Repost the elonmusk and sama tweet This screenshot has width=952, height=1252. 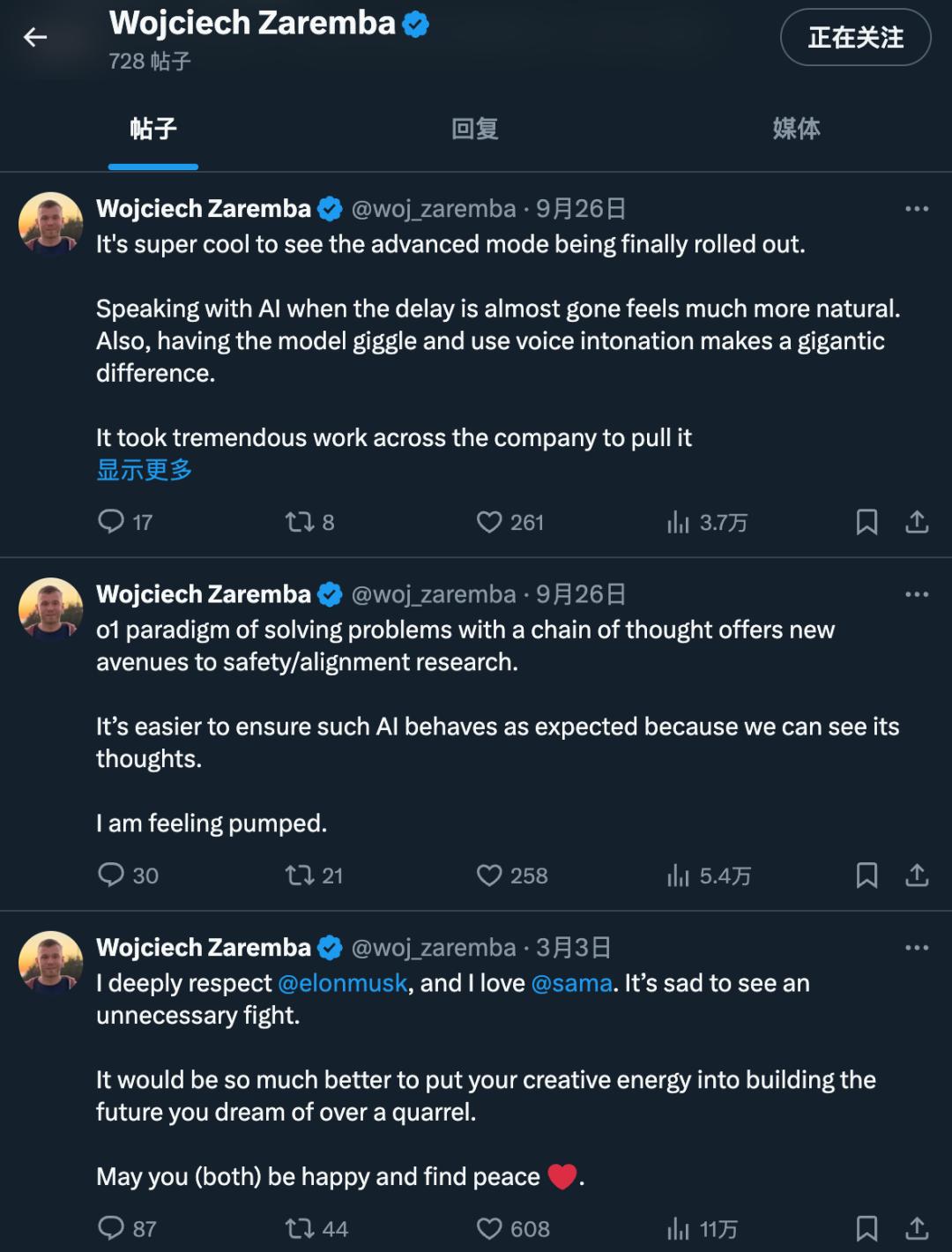[x=300, y=1228]
